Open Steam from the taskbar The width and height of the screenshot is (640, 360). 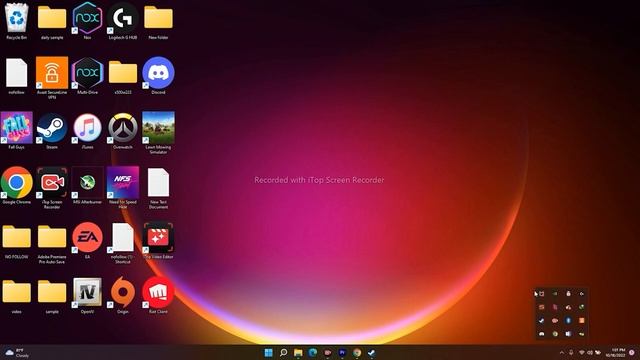click(372, 353)
